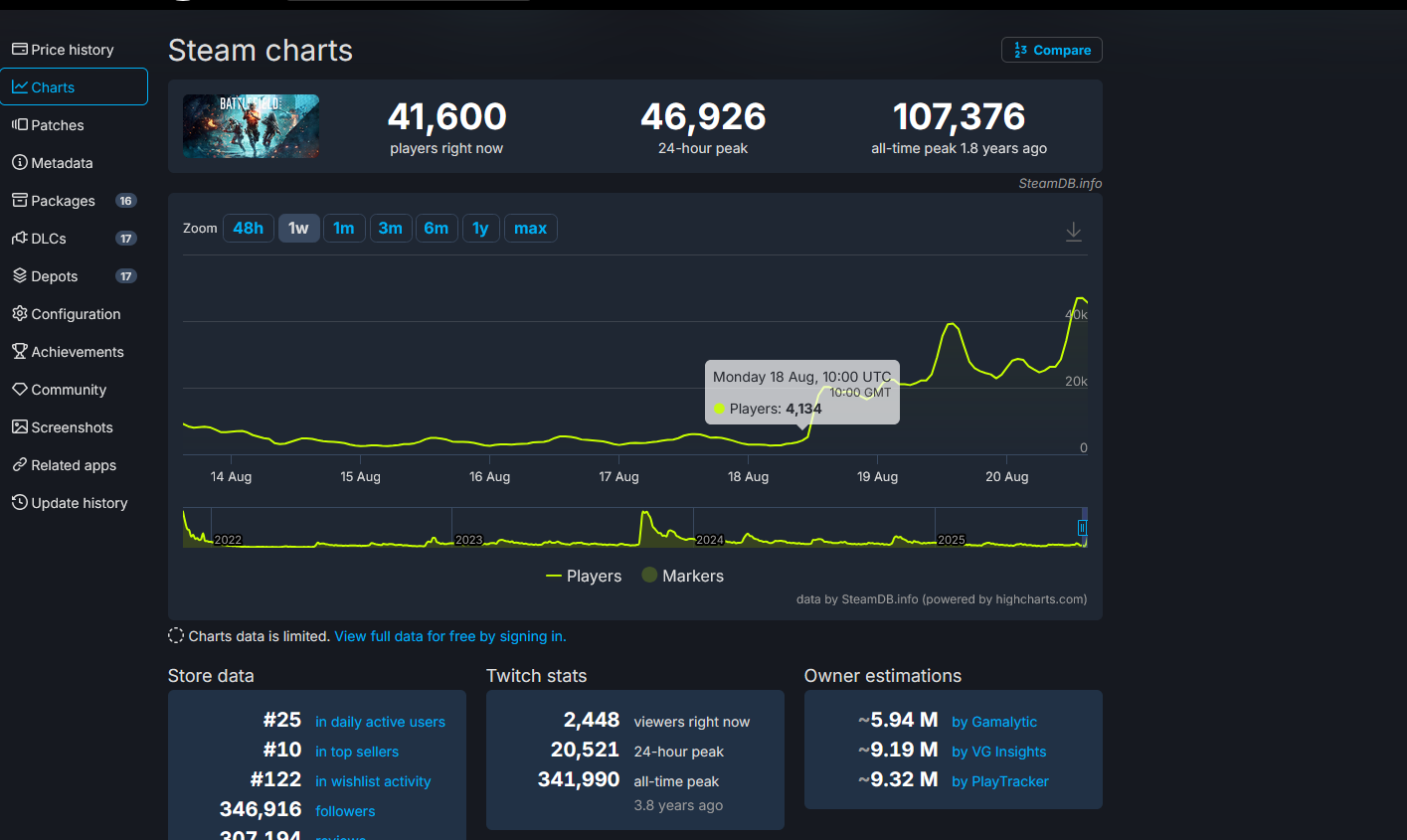Click the "41,600" players right now value
The width and height of the screenshot is (1407, 840).
click(446, 116)
